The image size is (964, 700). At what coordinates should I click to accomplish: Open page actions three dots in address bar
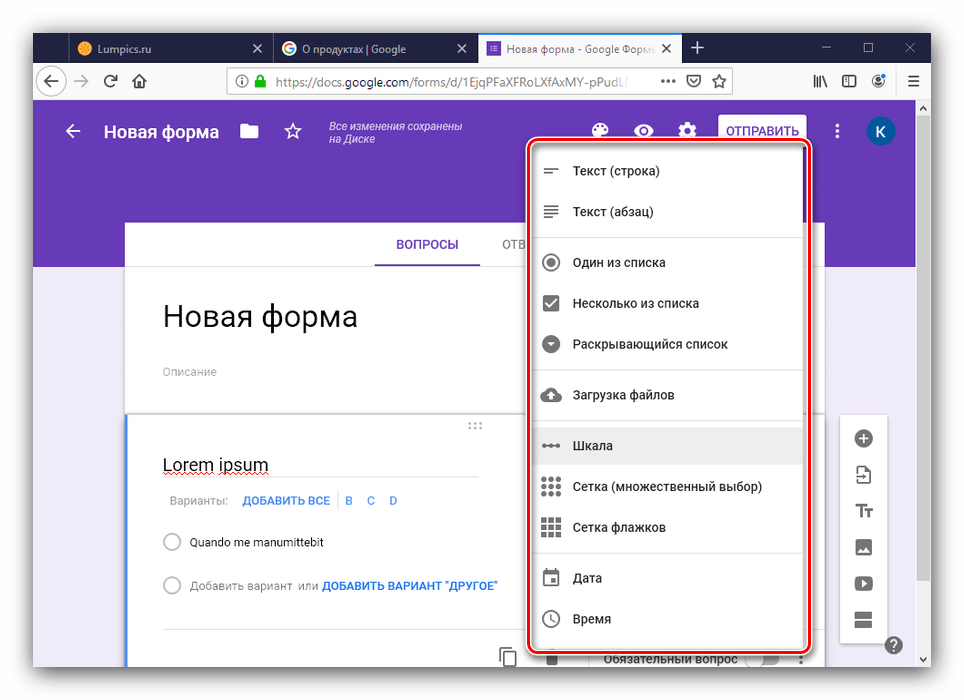coord(668,81)
